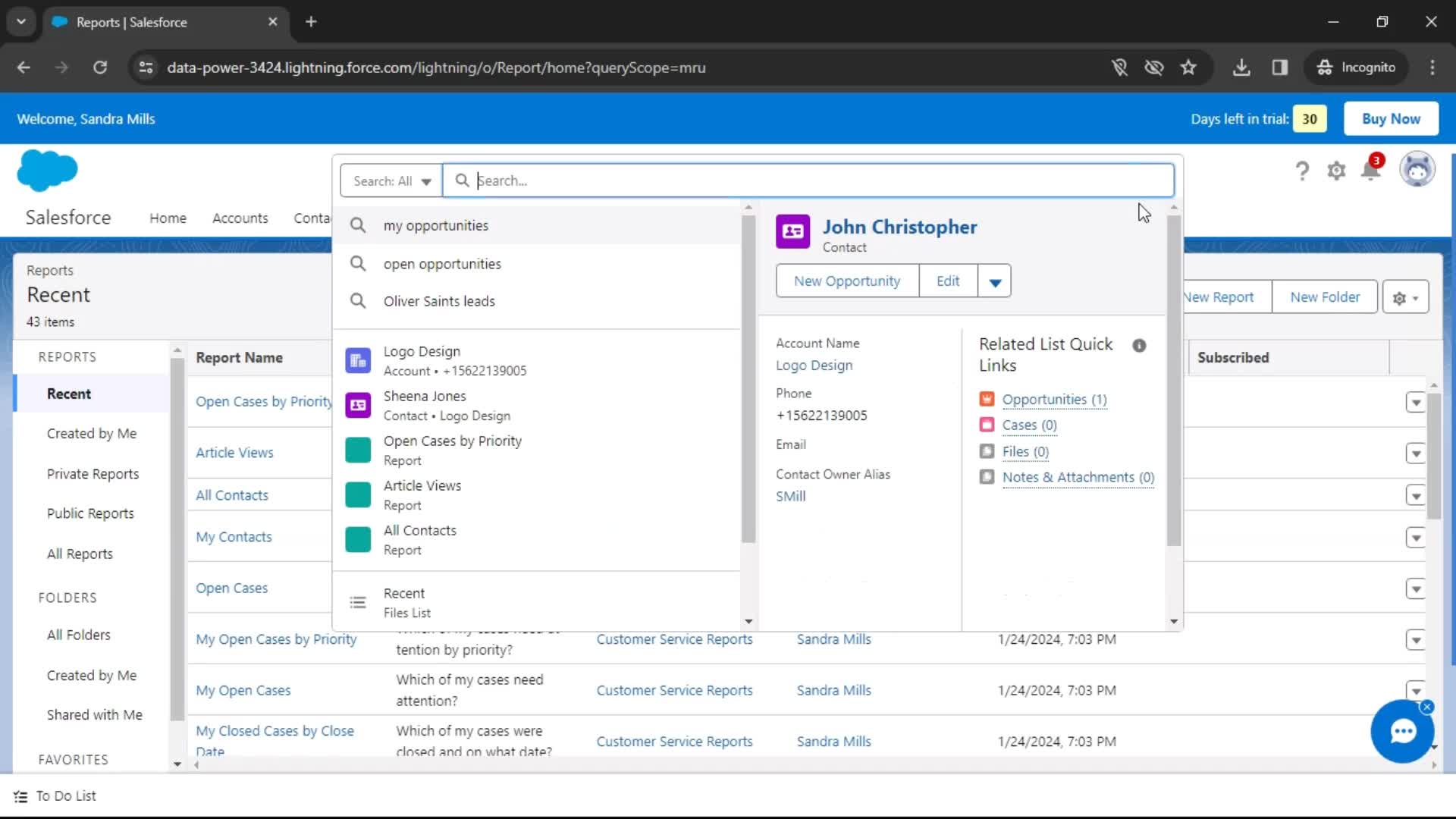The height and width of the screenshot is (819, 1456).
Task: Open the row actions dropdown for Open Cases
Action: tap(1415, 588)
